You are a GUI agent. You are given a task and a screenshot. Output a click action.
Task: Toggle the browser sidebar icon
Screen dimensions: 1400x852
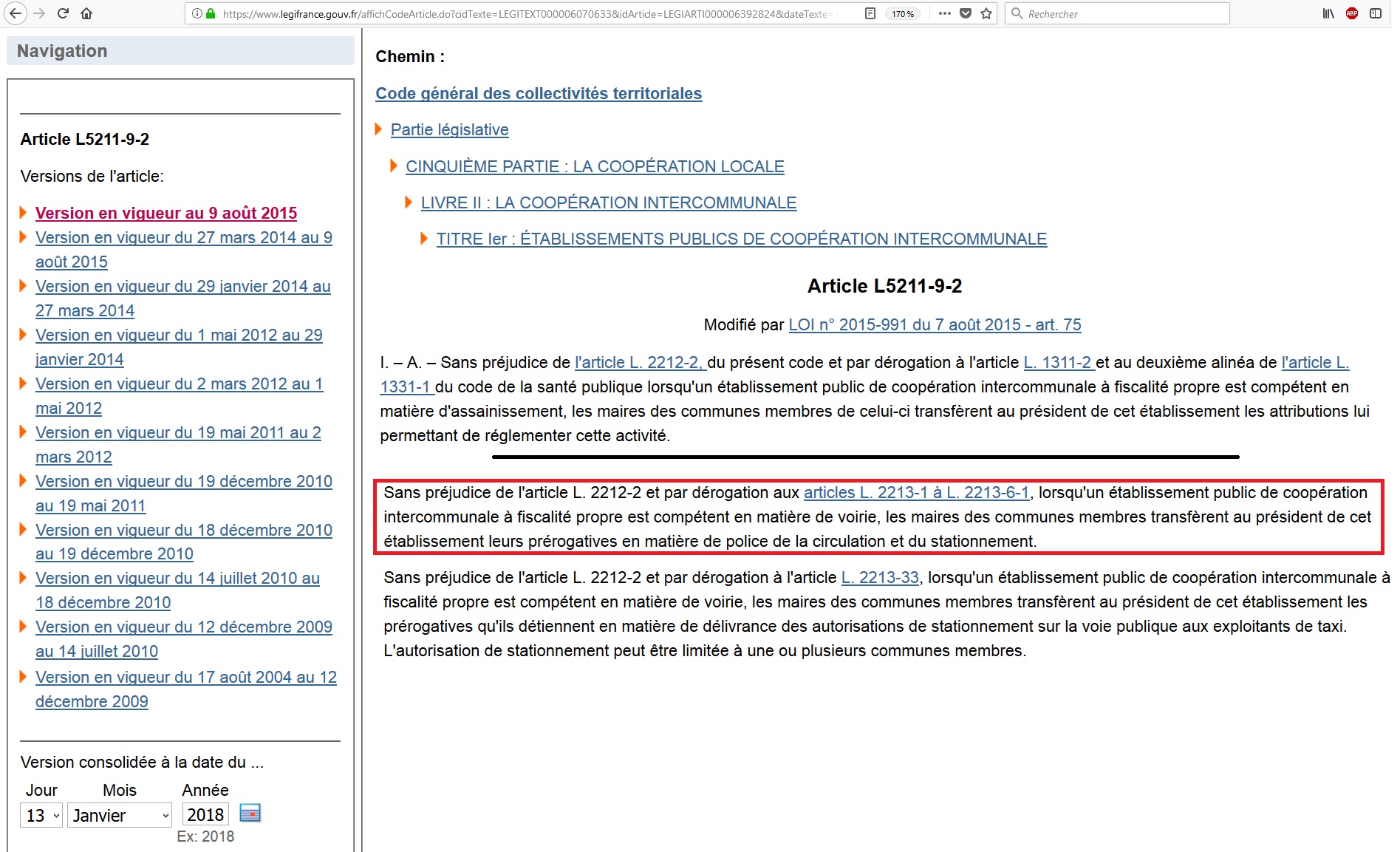coord(1375,13)
